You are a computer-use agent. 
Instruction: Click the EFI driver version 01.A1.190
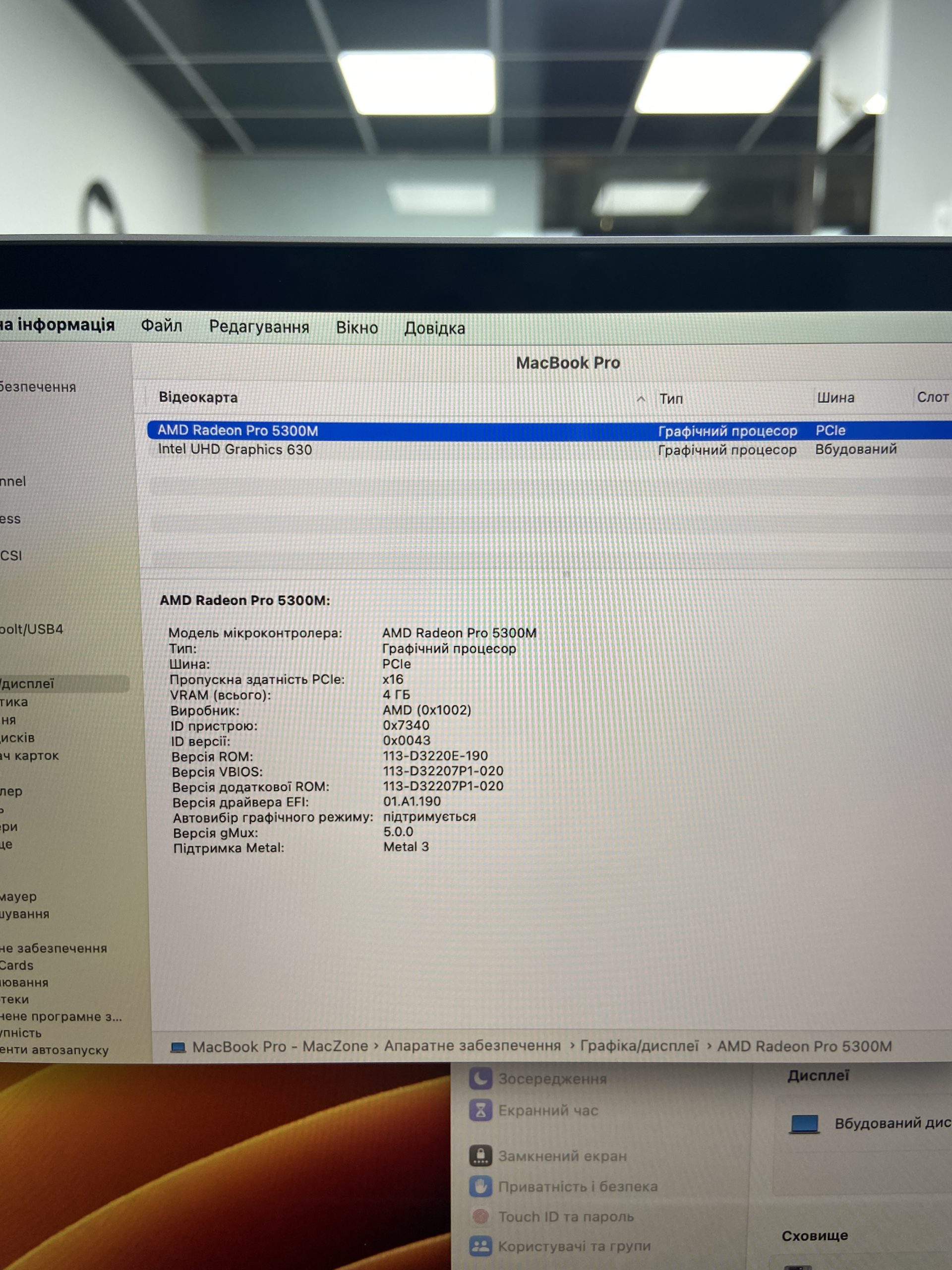coord(412,801)
